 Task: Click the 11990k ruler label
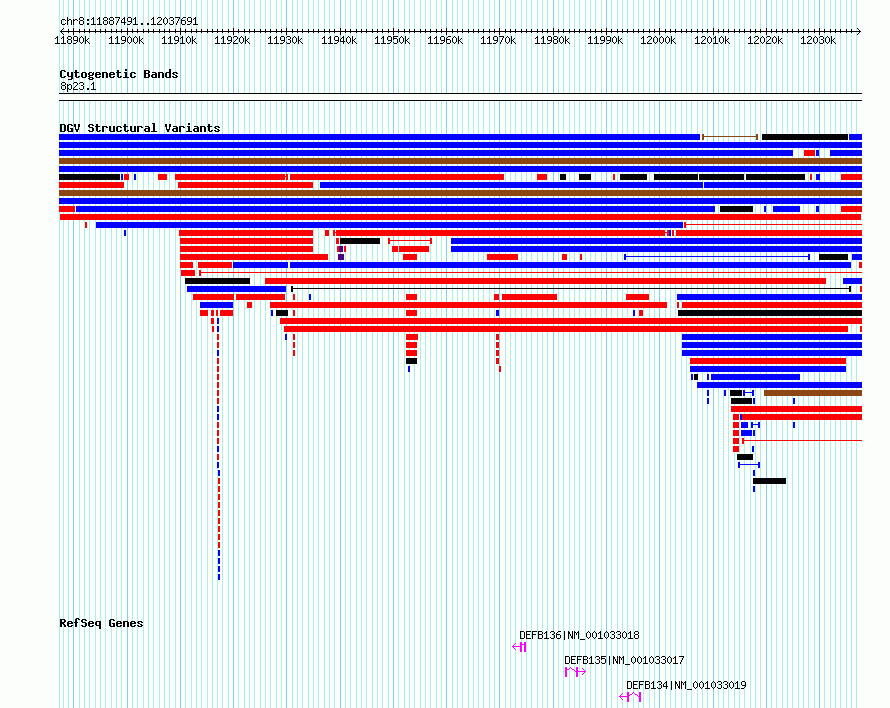coord(604,40)
